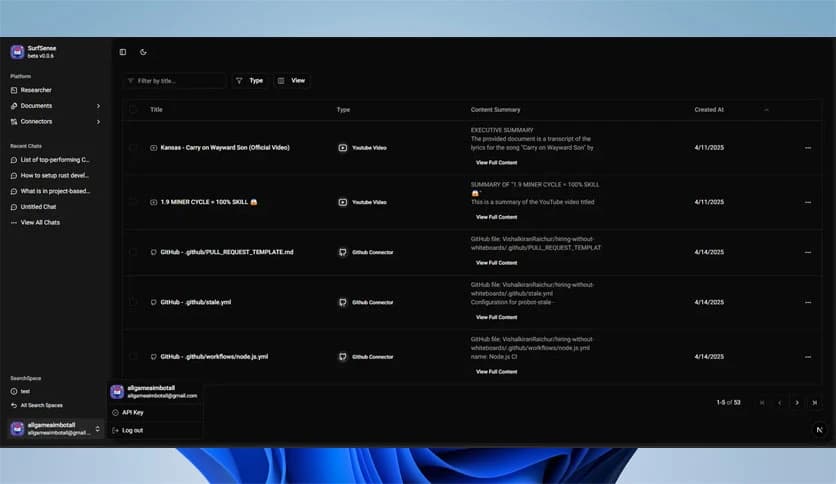The height and width of the screenshot is (484, 836).
Task: Open actions menu for Kansas row
Action: (x=808, y=148)
